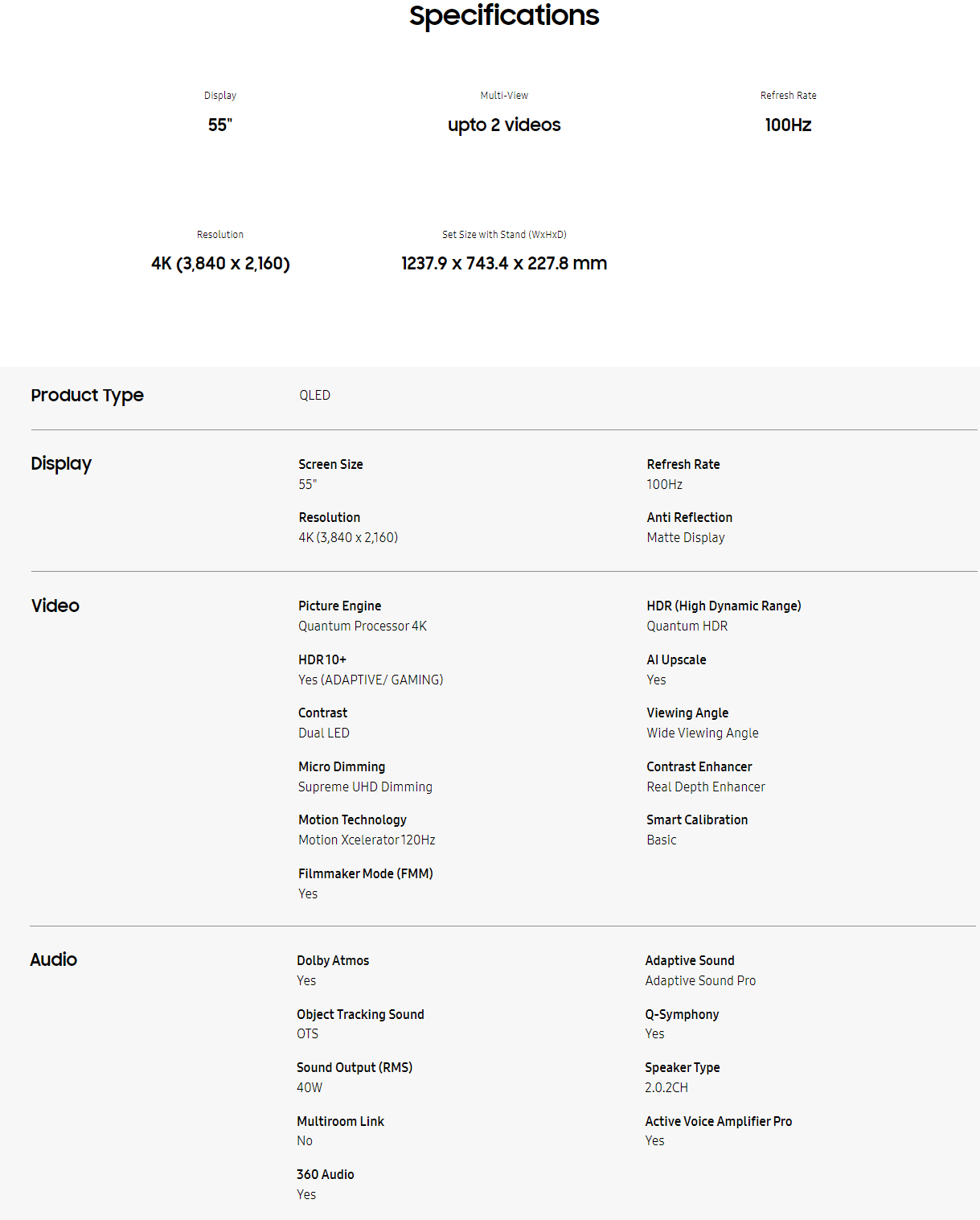This screenshot has height=1220, width=980.
Task: Click the Audio section heading
Action: (54, 959)
